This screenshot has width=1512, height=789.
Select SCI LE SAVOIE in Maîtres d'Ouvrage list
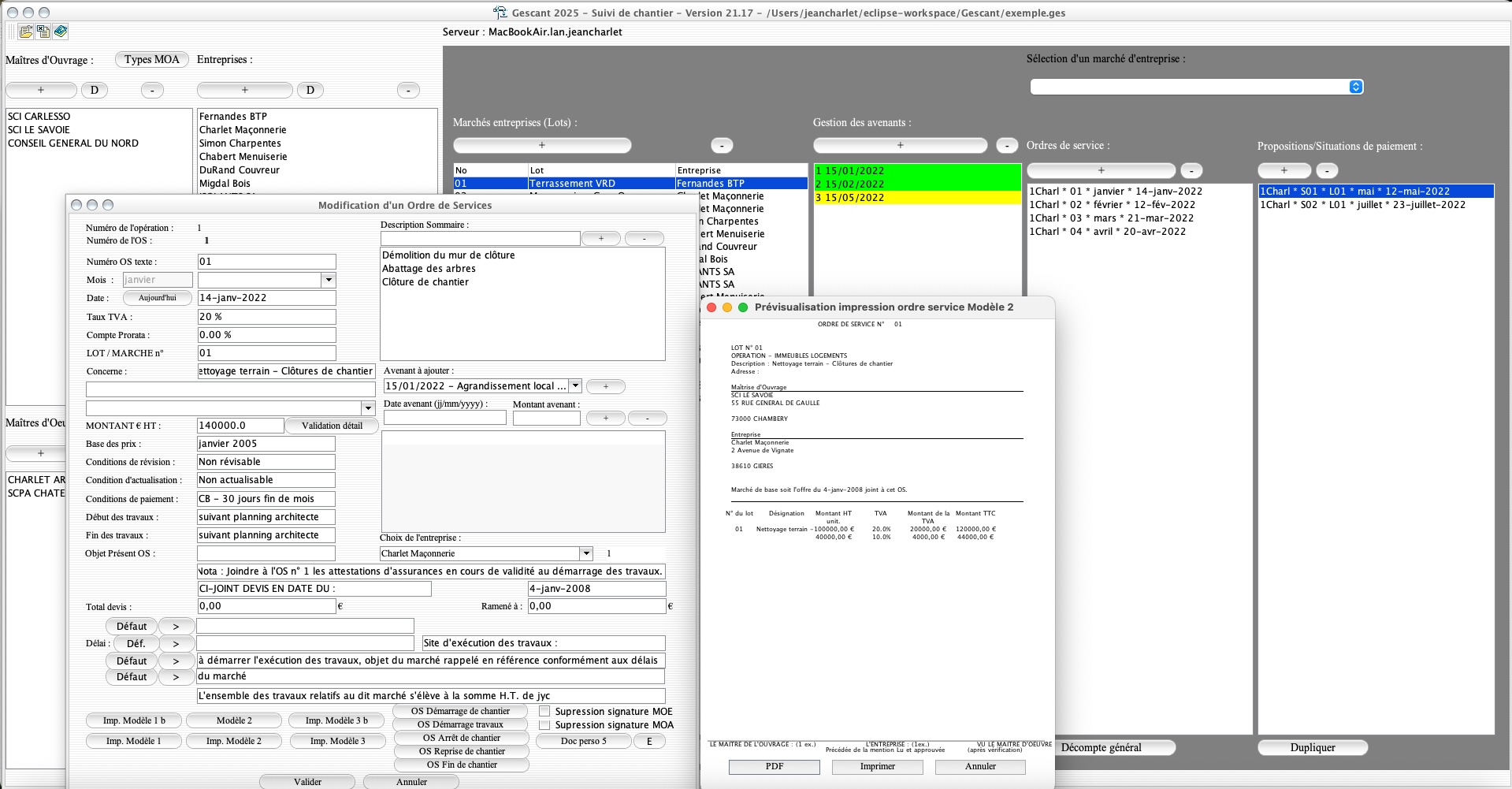(39, 130)
